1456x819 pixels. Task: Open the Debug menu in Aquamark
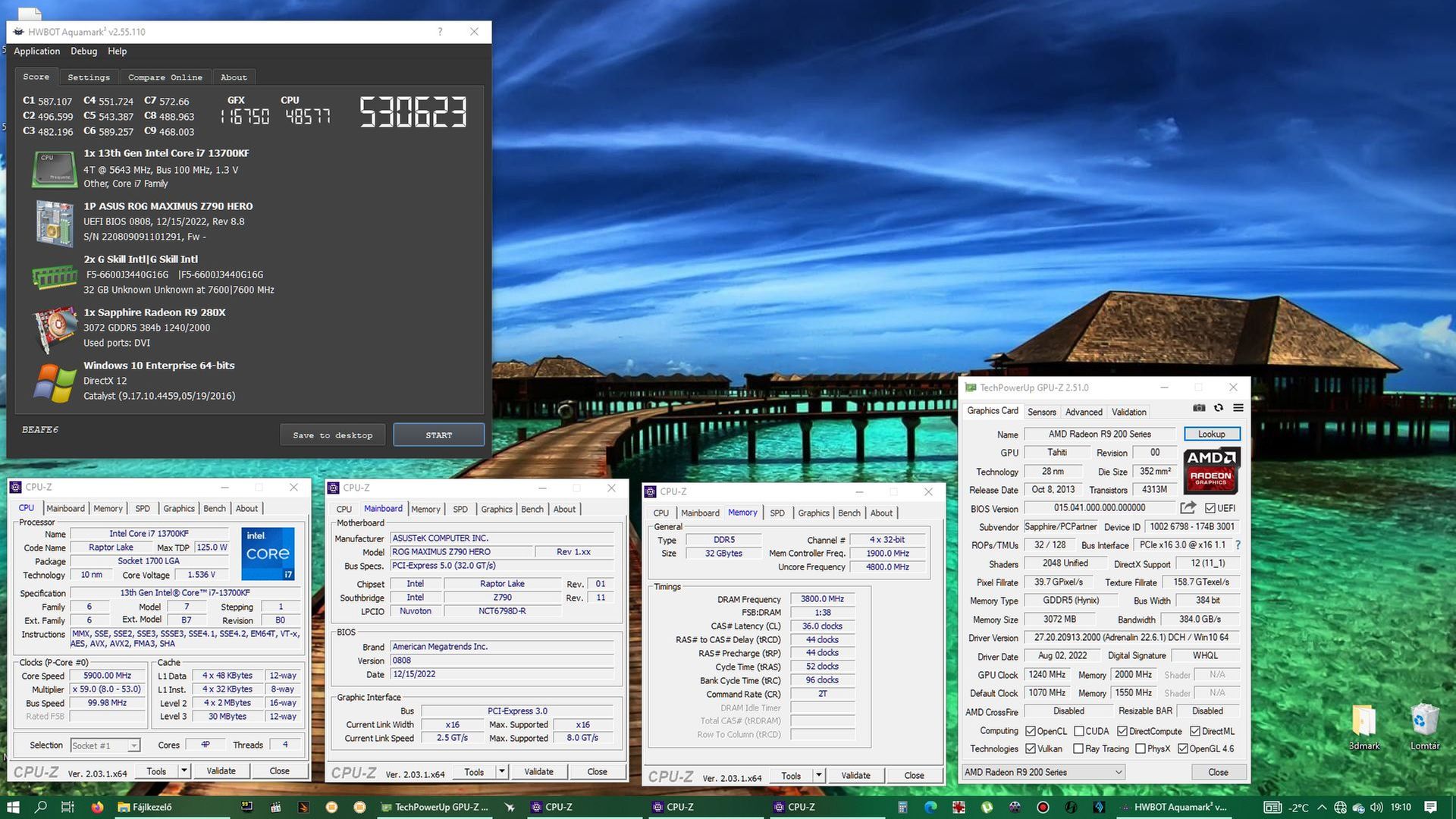point(83,51)
